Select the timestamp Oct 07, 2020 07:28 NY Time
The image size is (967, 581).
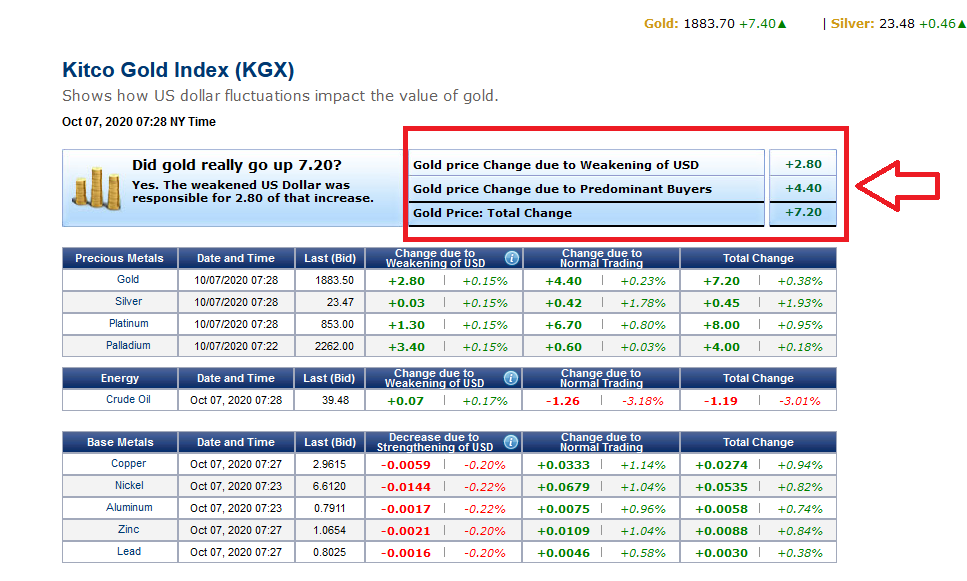click(x=139, y=122)
